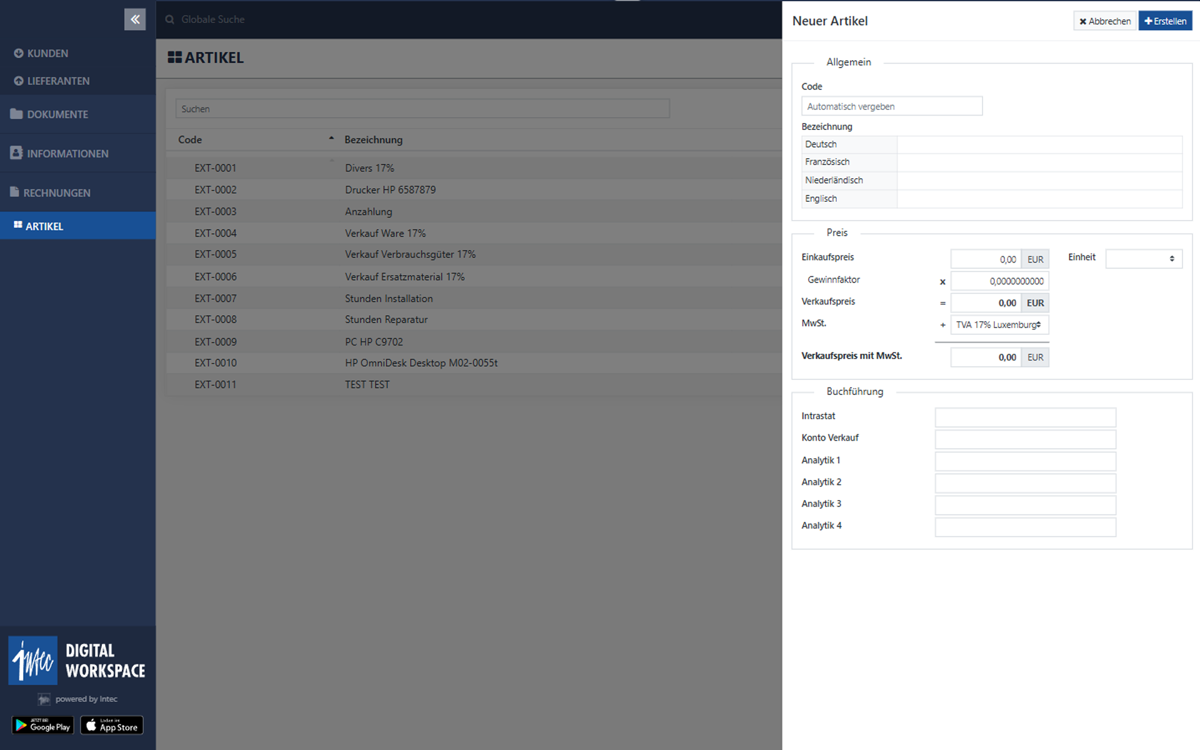Click the Intrastat input field
Viewport: 1200px width, 750px height.
(1025, 417)
